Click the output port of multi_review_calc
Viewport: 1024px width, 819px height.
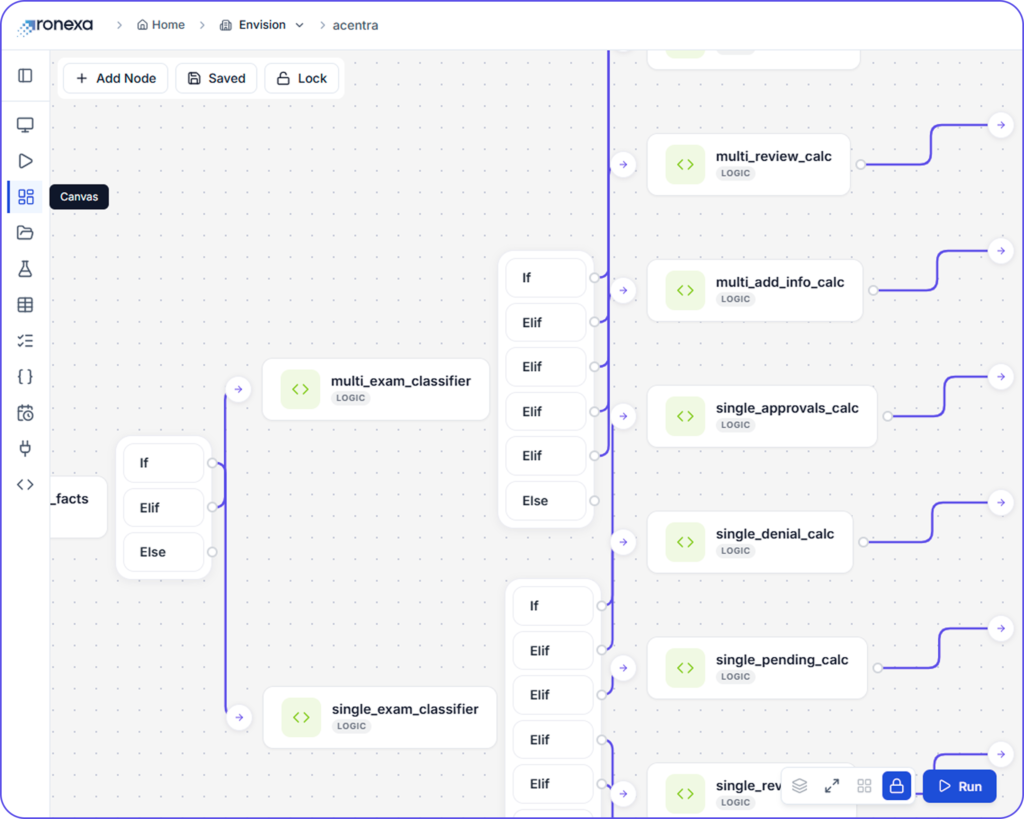(860, 164)
